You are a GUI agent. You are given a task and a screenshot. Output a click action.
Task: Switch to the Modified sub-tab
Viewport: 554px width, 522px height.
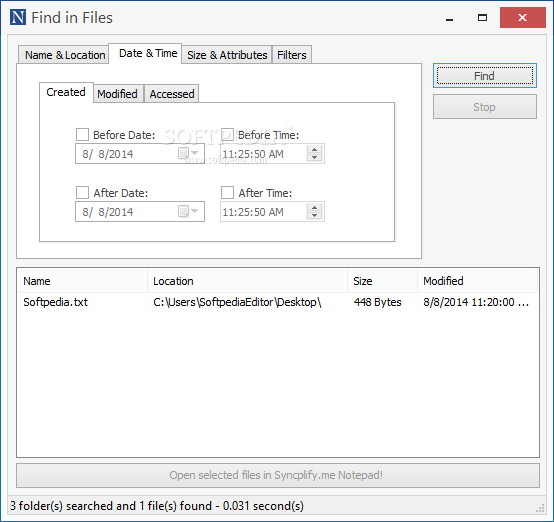click(x=118, y=94)
